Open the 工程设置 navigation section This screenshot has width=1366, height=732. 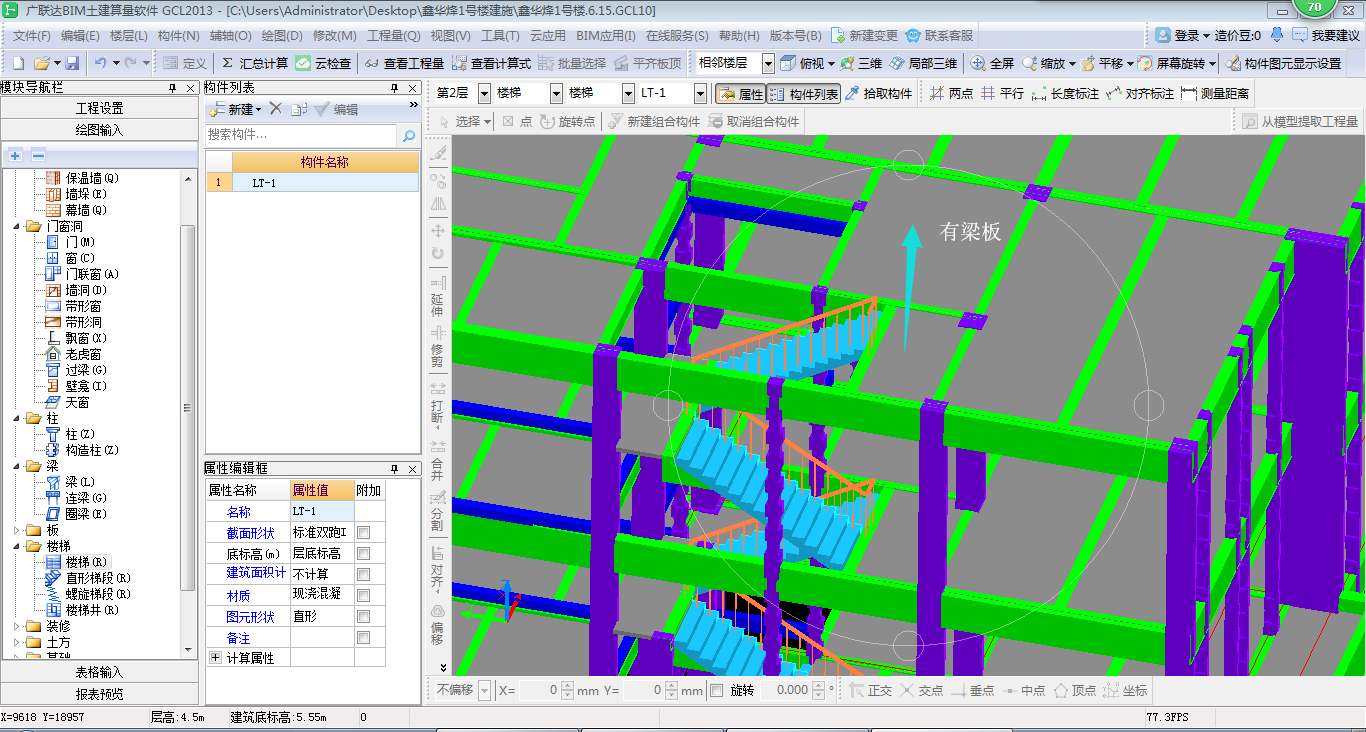99,108
